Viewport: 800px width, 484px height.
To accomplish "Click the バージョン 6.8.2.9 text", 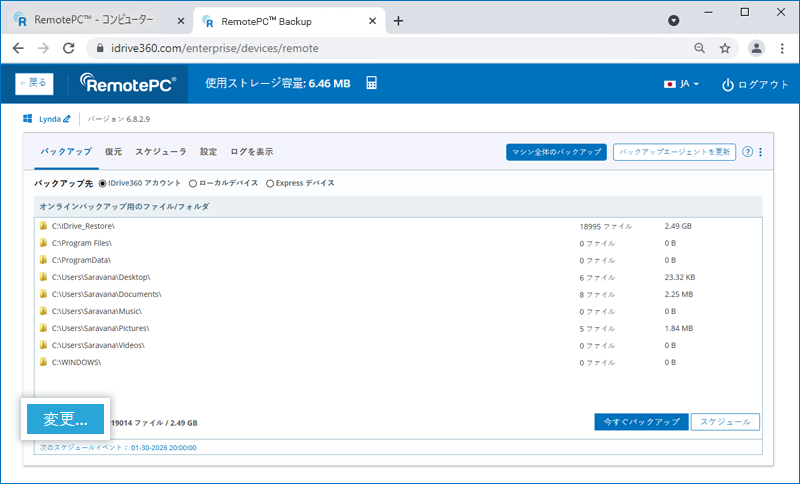I will click(118, 119).
